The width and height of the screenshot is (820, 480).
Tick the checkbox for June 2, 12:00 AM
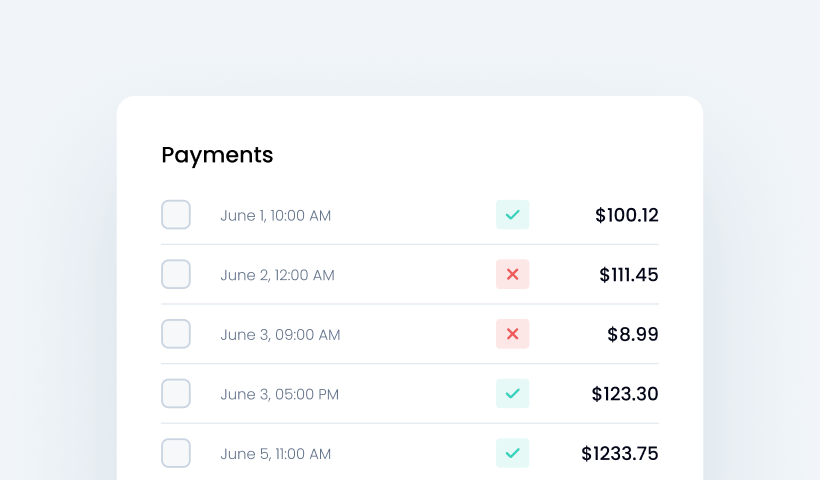pos(176,274)
